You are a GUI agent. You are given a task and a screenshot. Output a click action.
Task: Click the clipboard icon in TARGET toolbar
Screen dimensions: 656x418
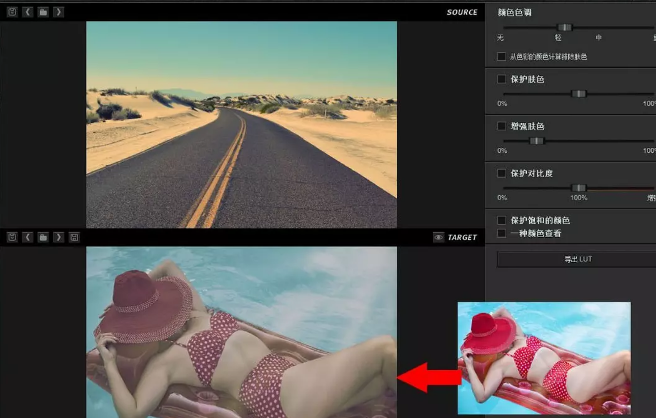click(12, 237)
